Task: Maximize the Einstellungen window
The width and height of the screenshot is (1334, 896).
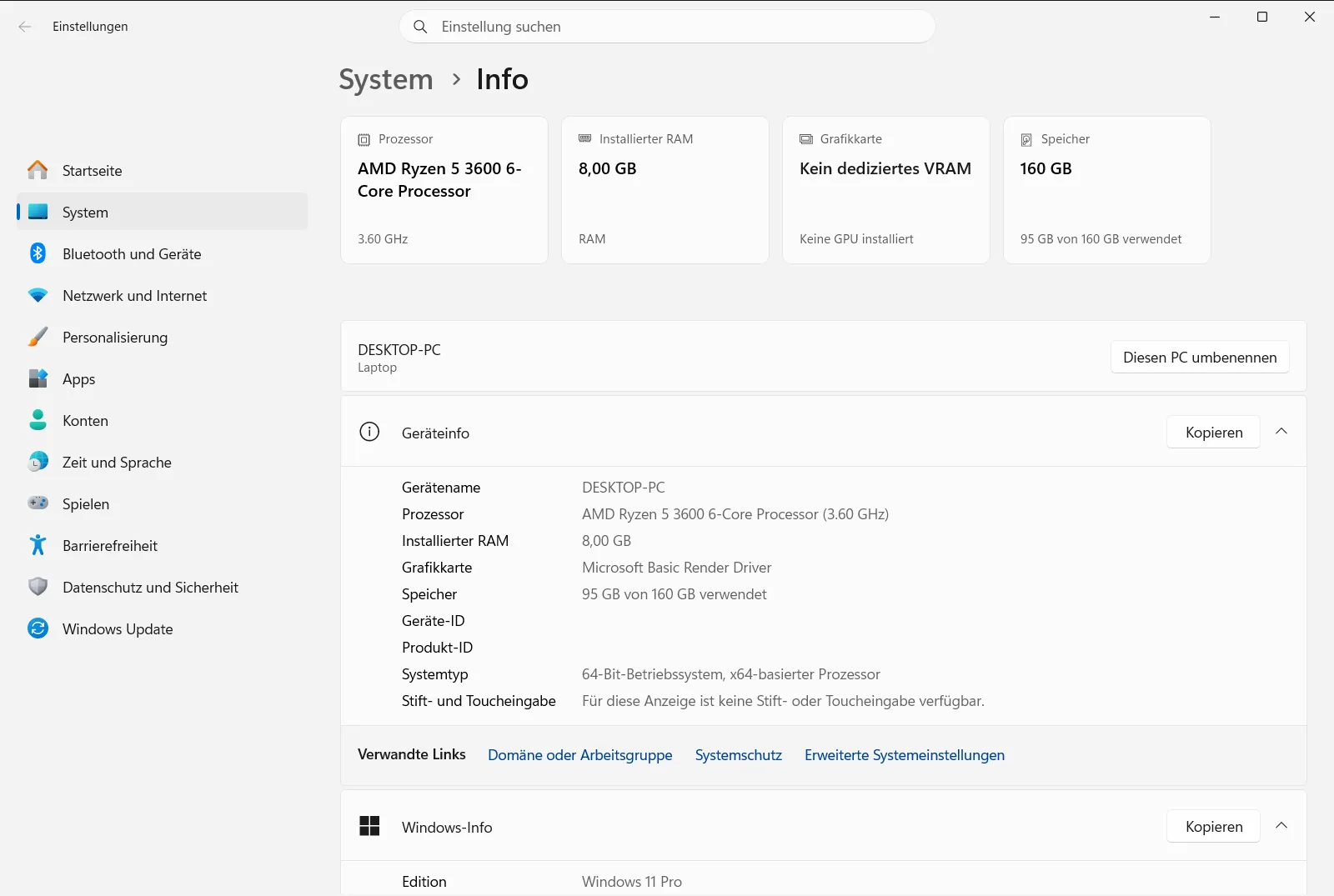Action: coord(1262,17)
